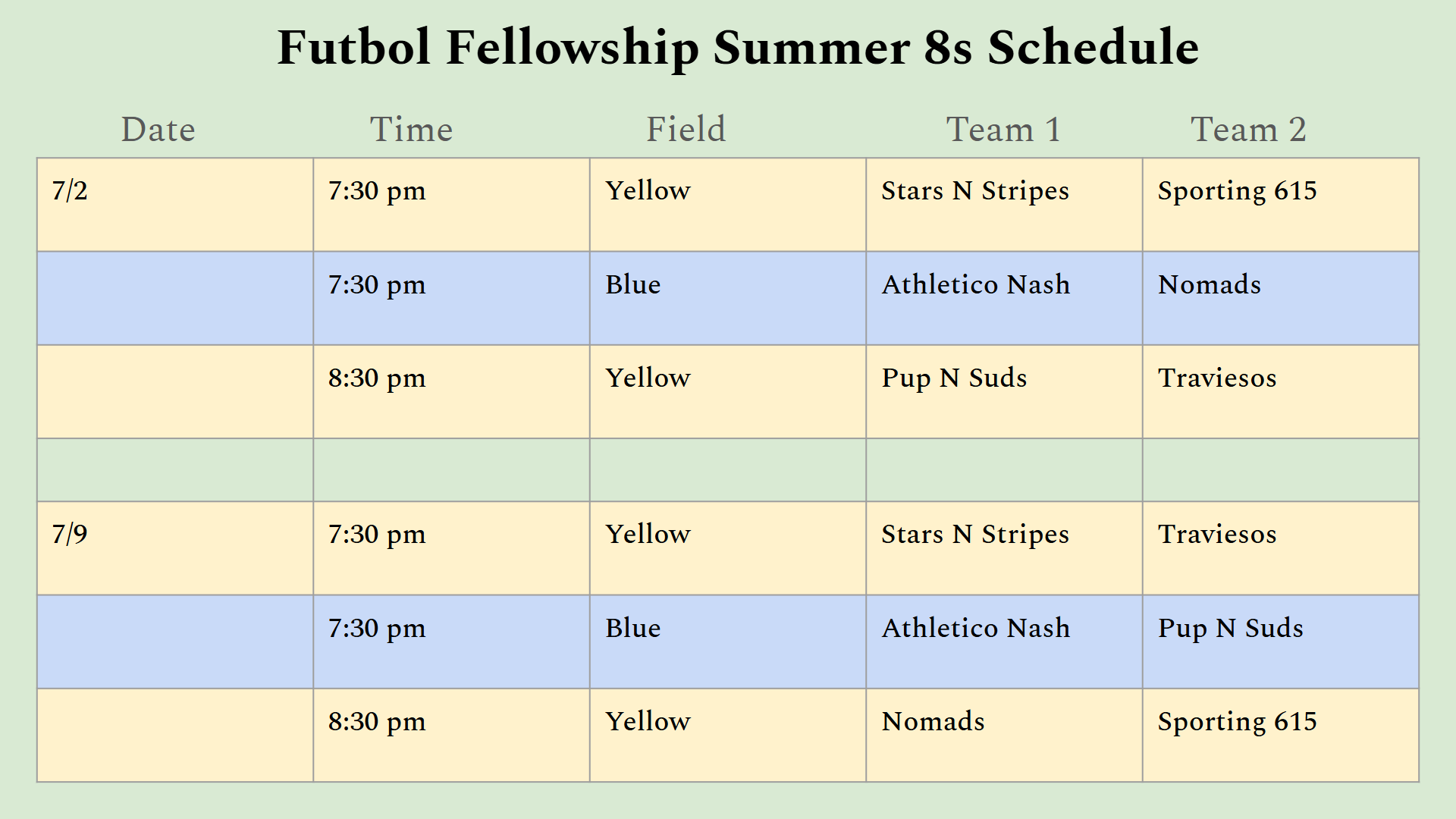1456x819 pixels.
Task: Click Sporting 615 in the first row
Action: (1237, 191)
